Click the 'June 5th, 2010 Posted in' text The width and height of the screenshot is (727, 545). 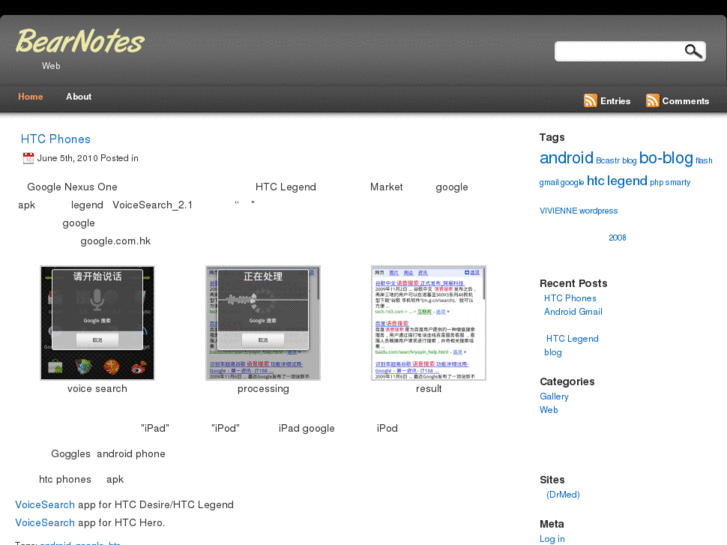click(x=88, y=158)
